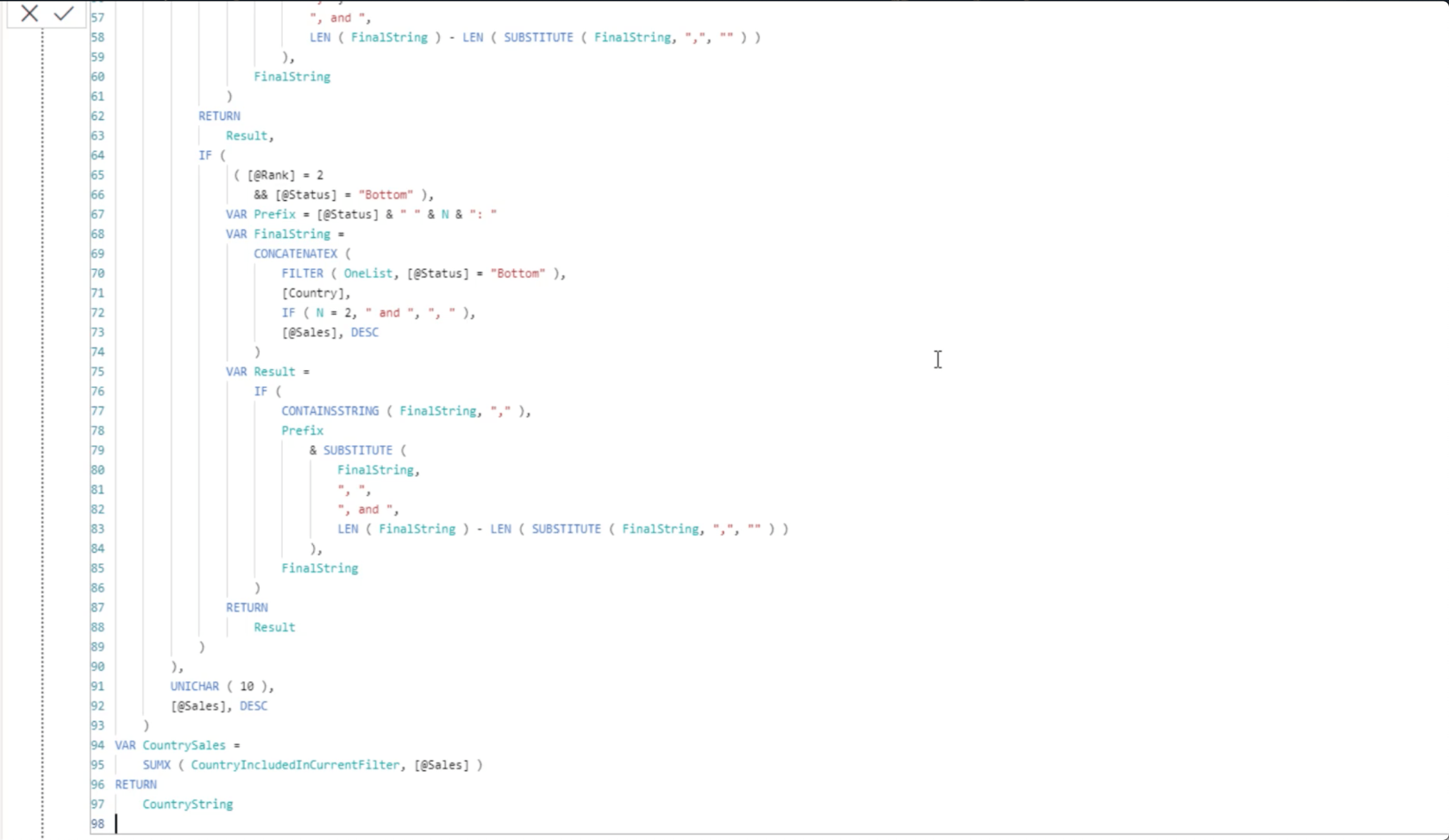
Task: Click the CountrySales variable declaration
Action: pyautogui.click(x=184, y=745)
